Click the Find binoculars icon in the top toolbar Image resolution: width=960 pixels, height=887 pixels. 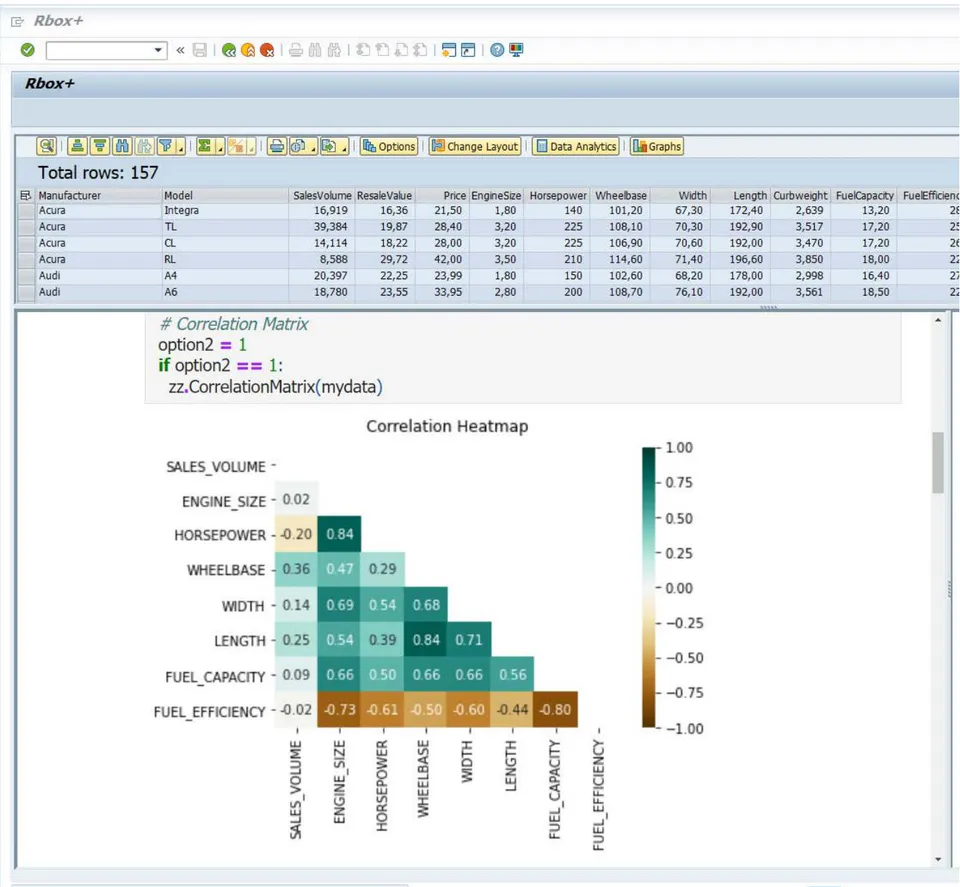point(315,50)
